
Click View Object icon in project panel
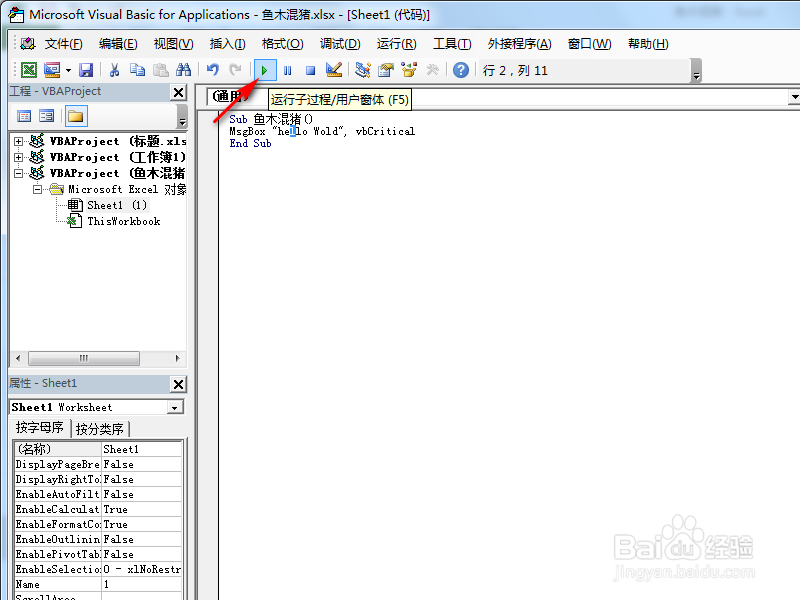46,116
